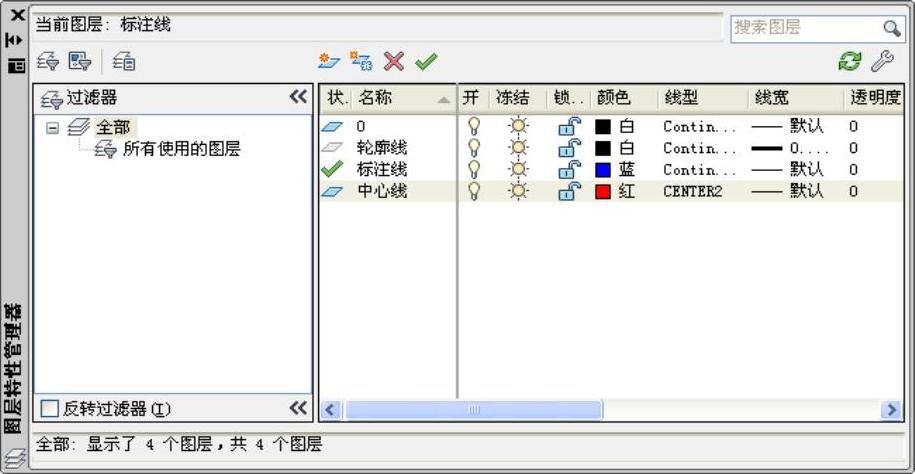Click the red color swatch of 中心线
The height and width of the screenshot is (474, 915).
(x=603, y=191)
